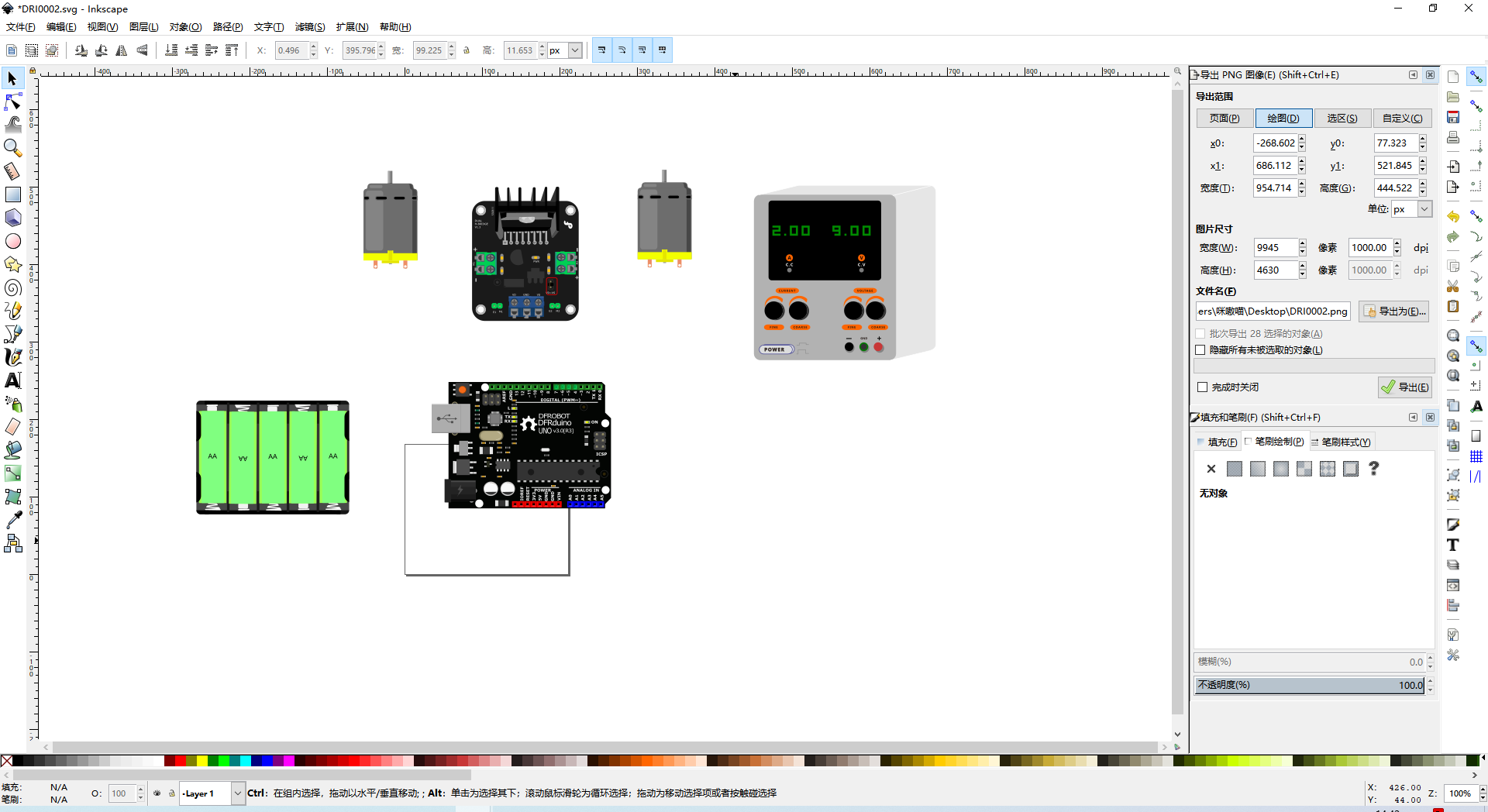Select the Eraser tool
This screenshot has width=1488, height=812.
click(x=12, y=427)
